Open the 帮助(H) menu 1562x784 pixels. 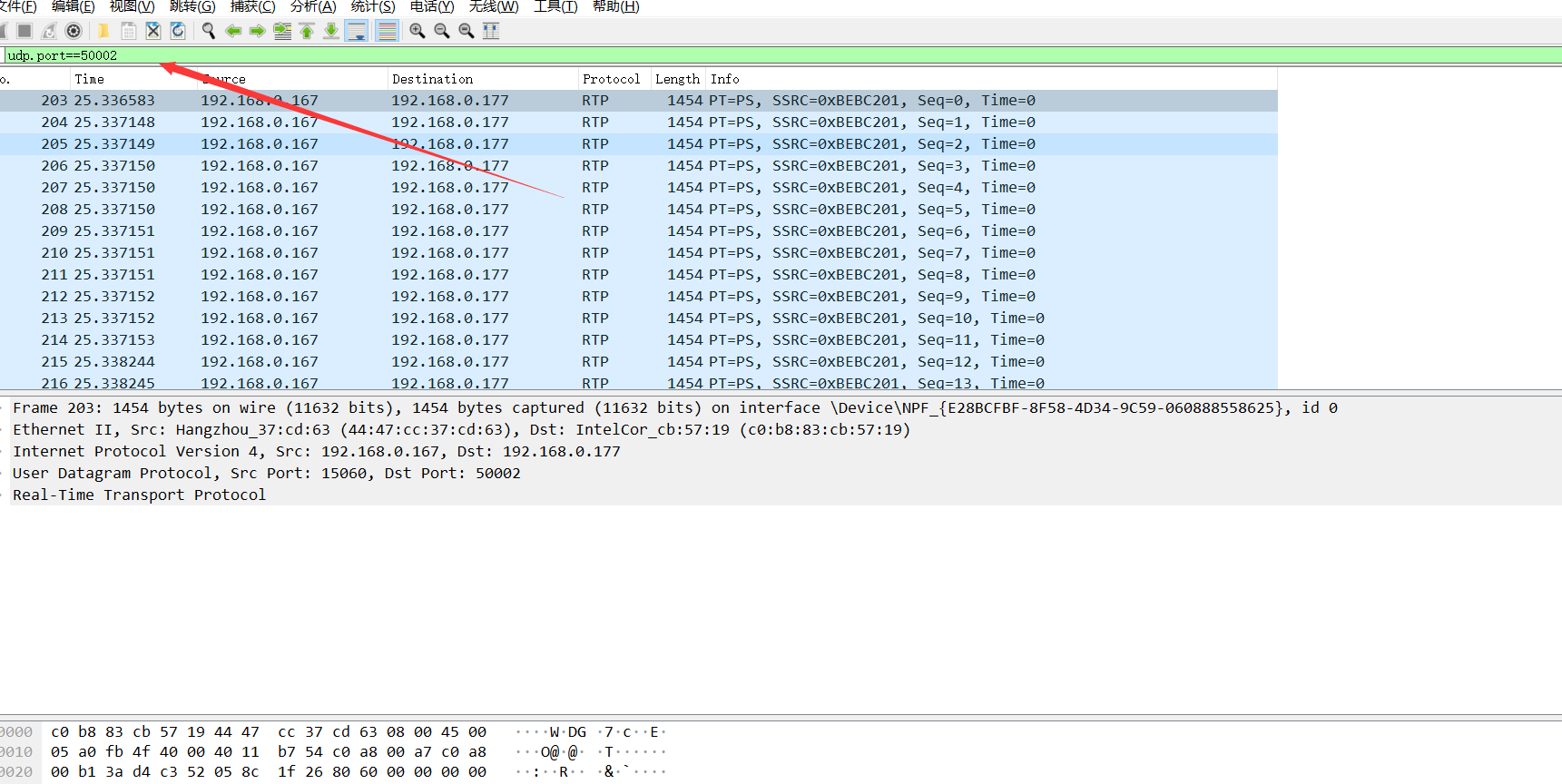616,6
